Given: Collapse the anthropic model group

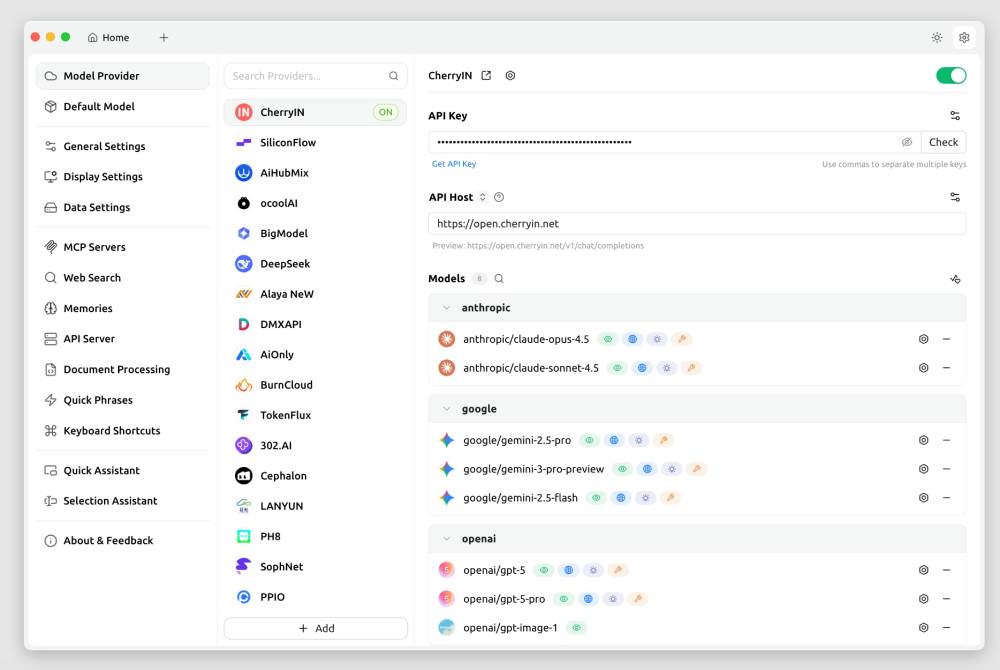Looking at the screenshot, I should 447,308.
